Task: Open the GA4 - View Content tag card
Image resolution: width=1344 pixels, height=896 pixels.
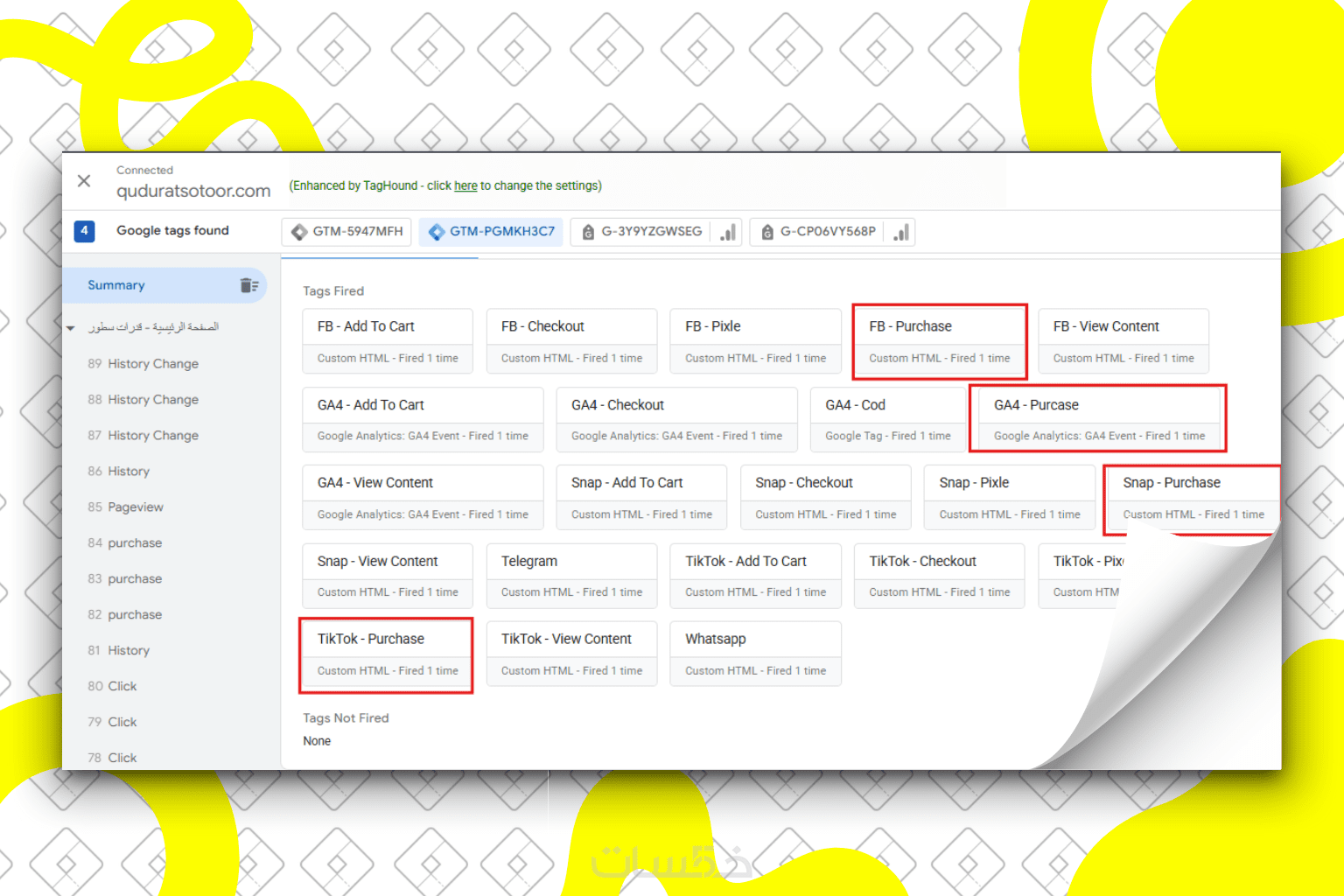Action: (423, 498)
